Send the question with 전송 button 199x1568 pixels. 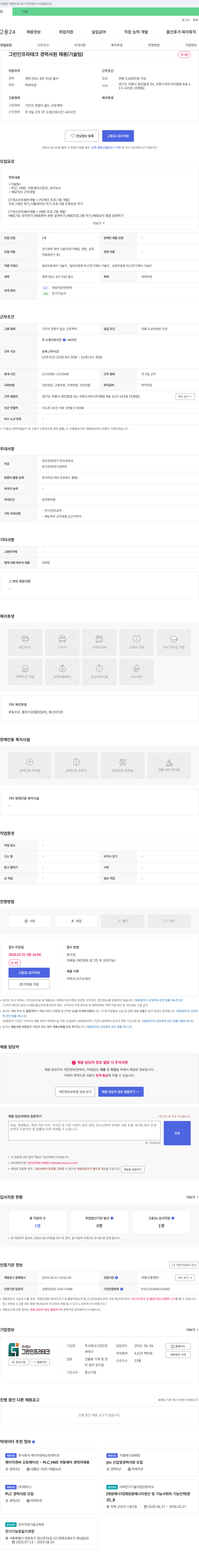click(177, 1133)
